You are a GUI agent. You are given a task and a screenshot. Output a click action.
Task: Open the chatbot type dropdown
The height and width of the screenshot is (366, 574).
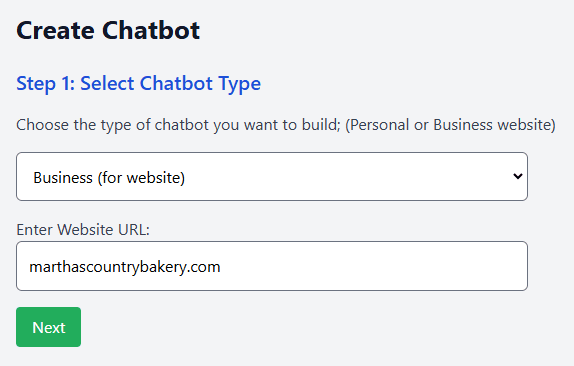pyautogui.click(x=272, y=176)
